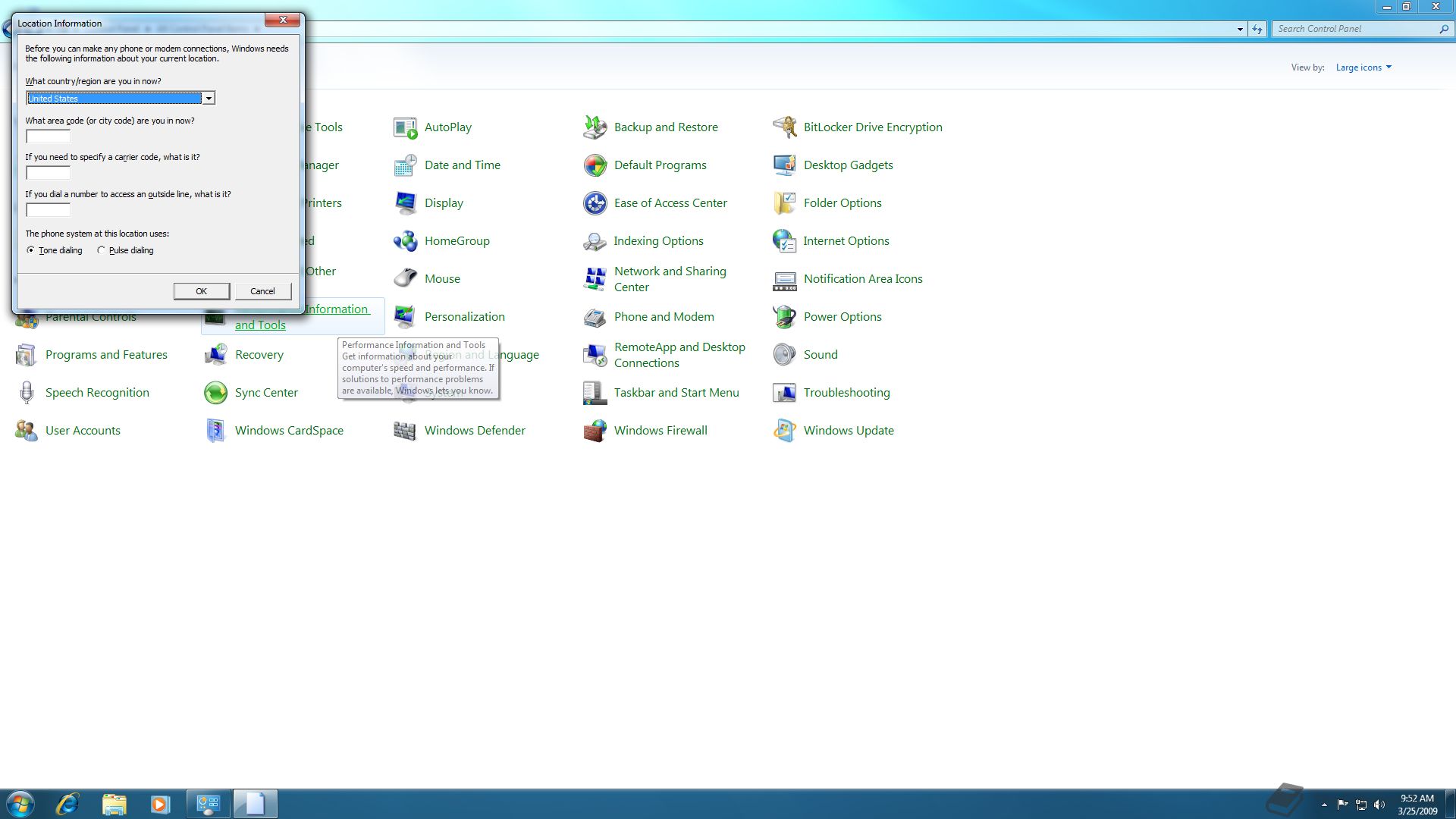Click the Action Center flag tray icon
Image resolution: width=1456 pixels, height=819 pixels.
click(x=1342, y=805)
